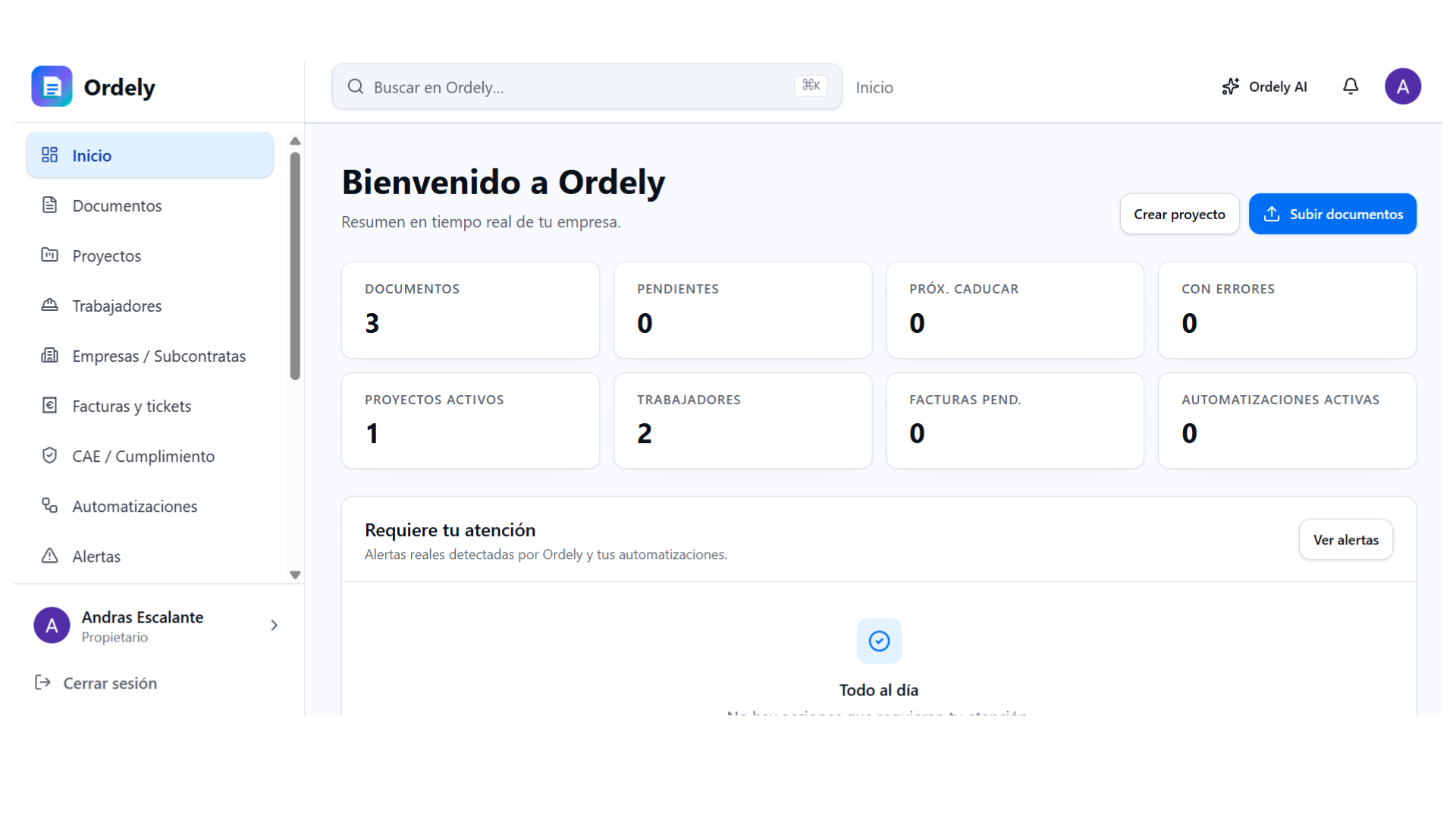Click the Alertas warning triangle icon
1456x819 pixels.
(x=49, y=555)
